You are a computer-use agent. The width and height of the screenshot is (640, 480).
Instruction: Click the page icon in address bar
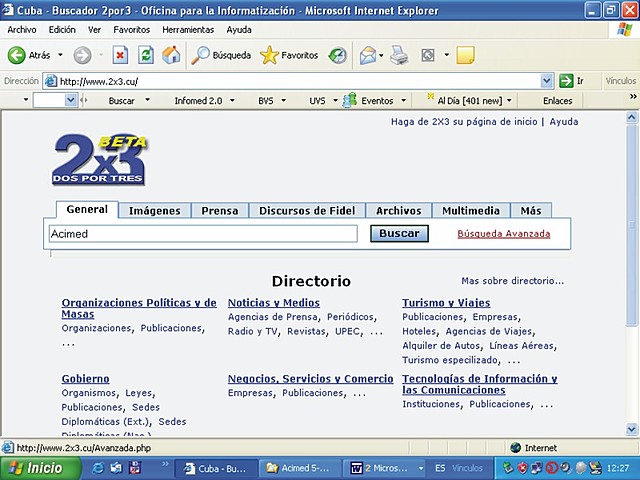pos(51,81)
